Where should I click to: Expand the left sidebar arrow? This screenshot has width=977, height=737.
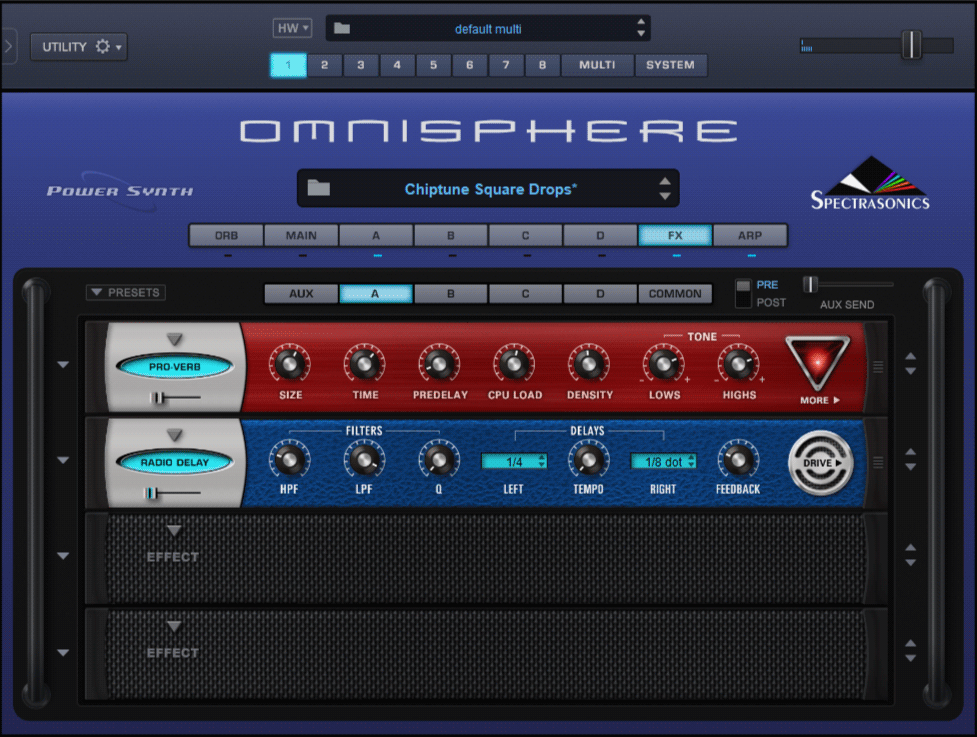click(x=9, y=46)
